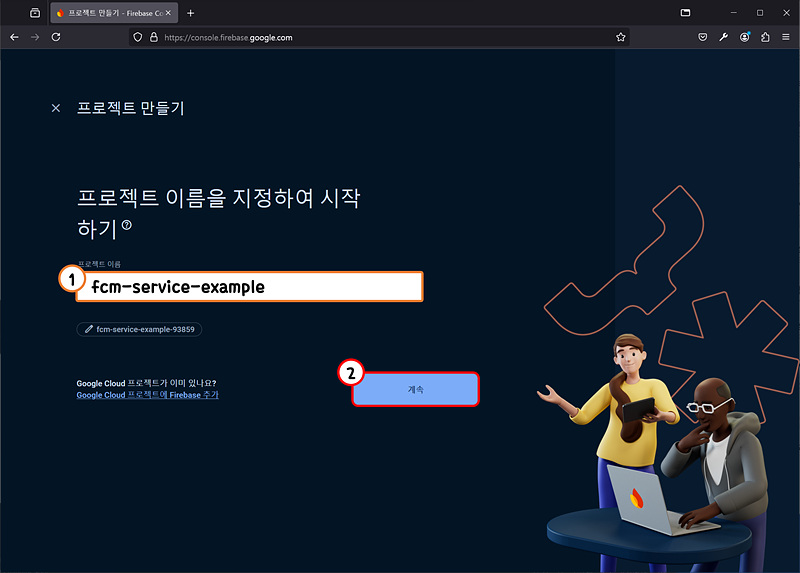Open the browser hamburger menu
This screenshot has width=800, height=573.
pos(786,37)
